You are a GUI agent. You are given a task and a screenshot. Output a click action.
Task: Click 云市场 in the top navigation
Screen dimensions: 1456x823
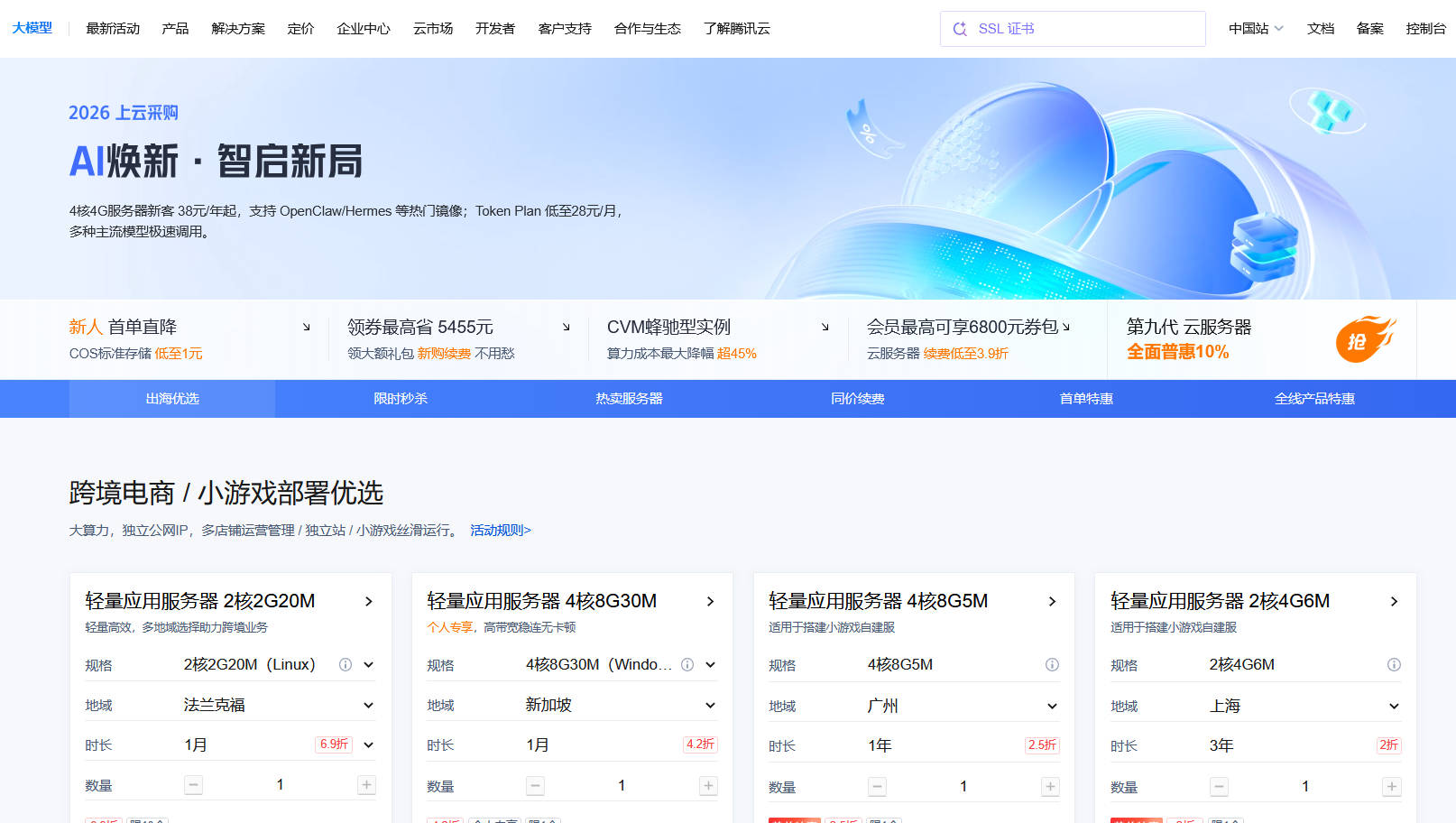(x=433, y=29)
